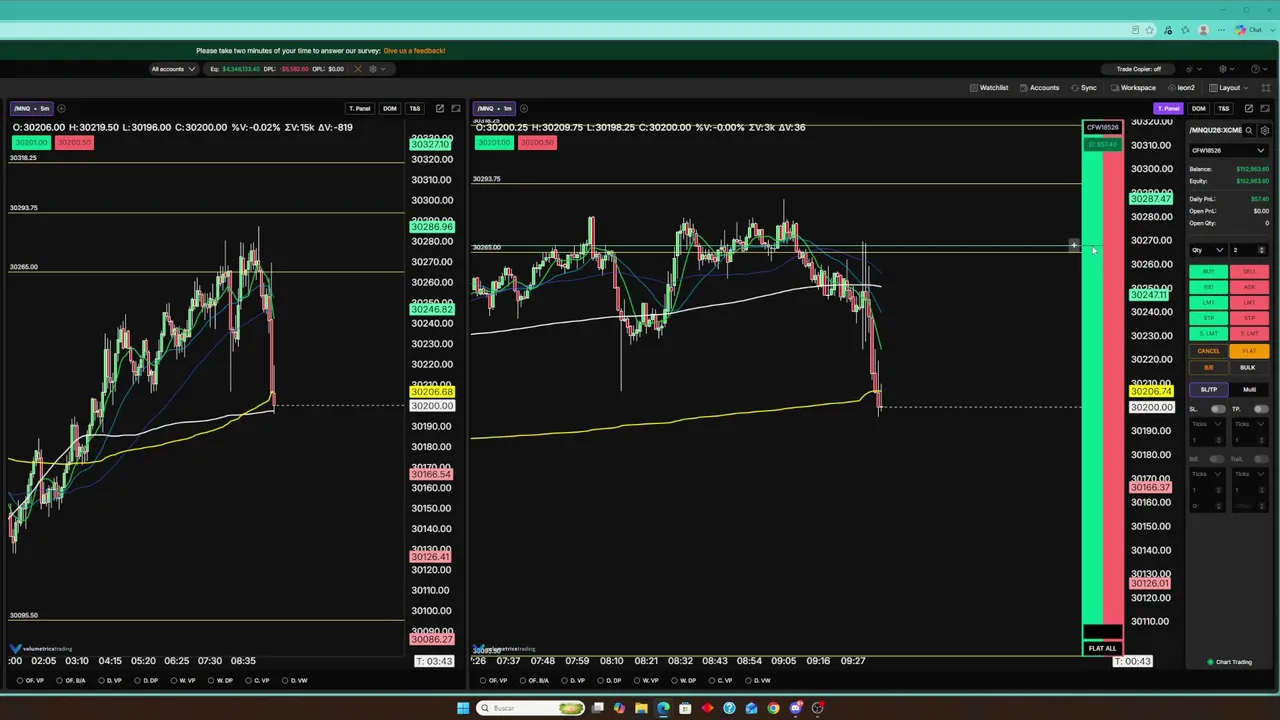
Task: Open Windows Start menu
Action: click(x=463, y=708)
